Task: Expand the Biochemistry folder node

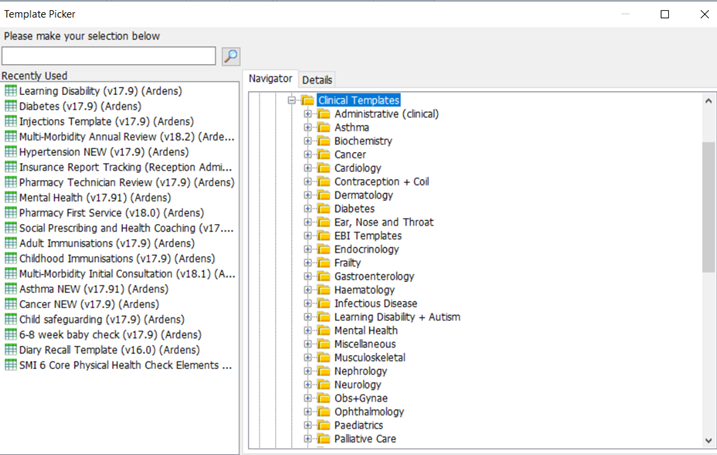Action: 308,141
